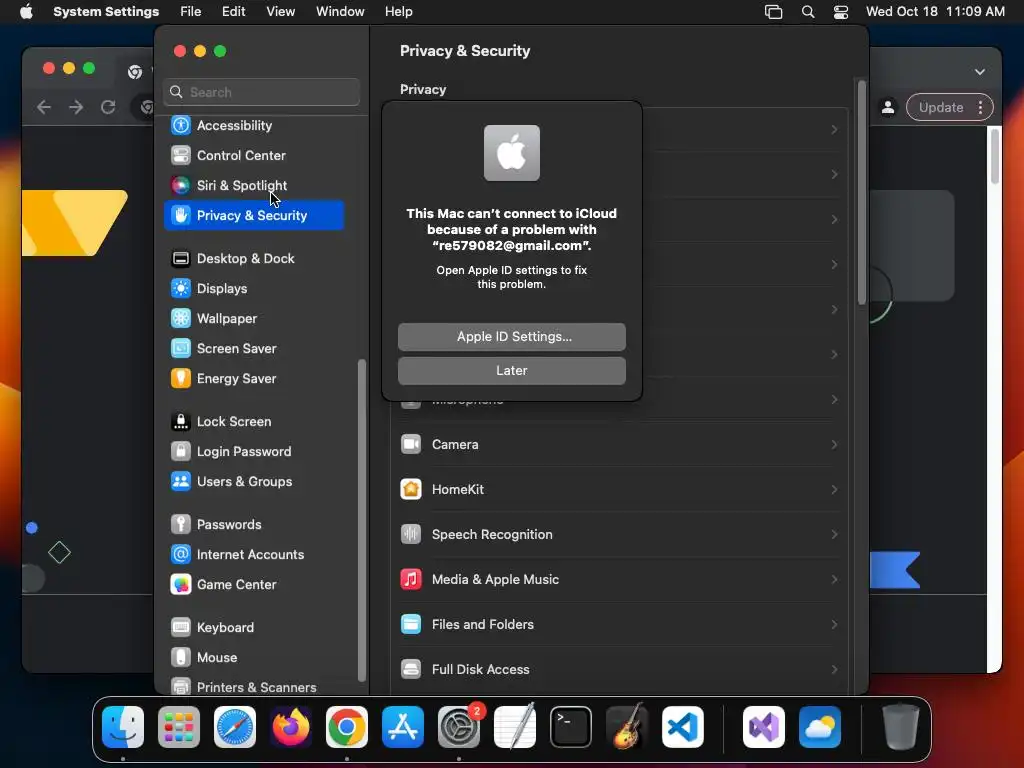Open Control Center from menu bar
Image resolution: width=1024 pixels, height=768 pixels.
tap(841, 12)
